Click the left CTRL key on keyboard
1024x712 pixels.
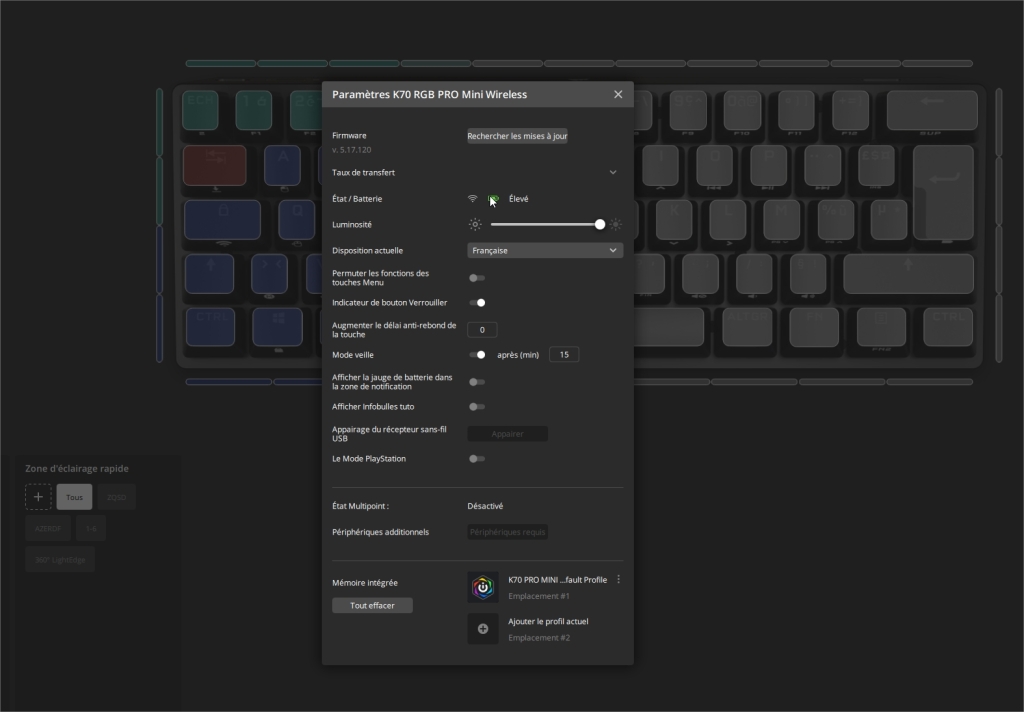coord(210,327)
